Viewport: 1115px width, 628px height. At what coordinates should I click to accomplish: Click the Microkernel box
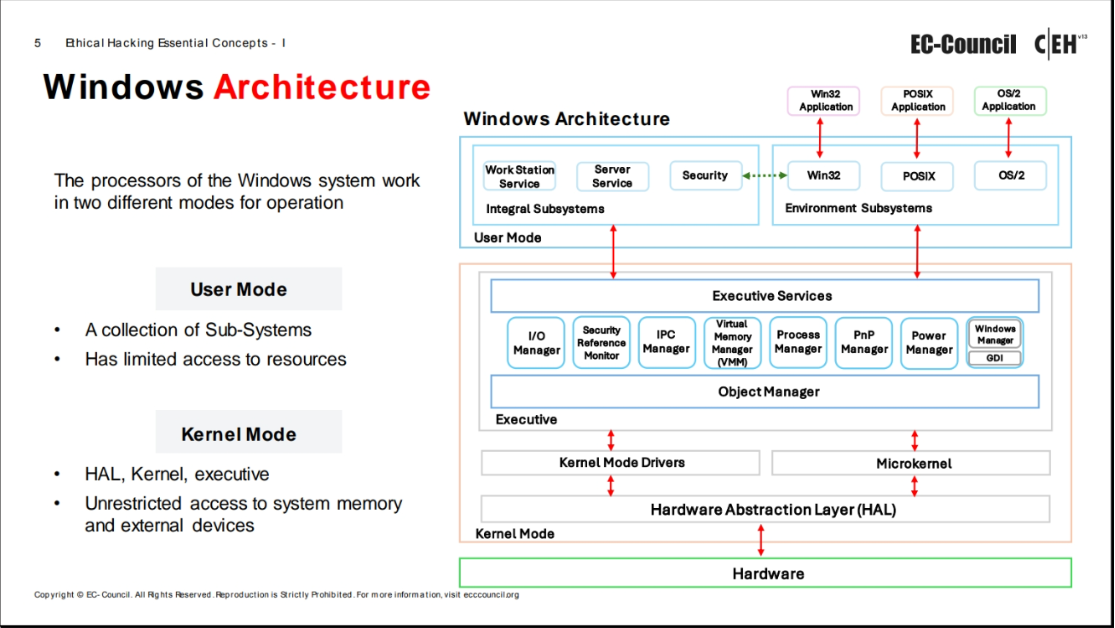click(x=911, y=463)
